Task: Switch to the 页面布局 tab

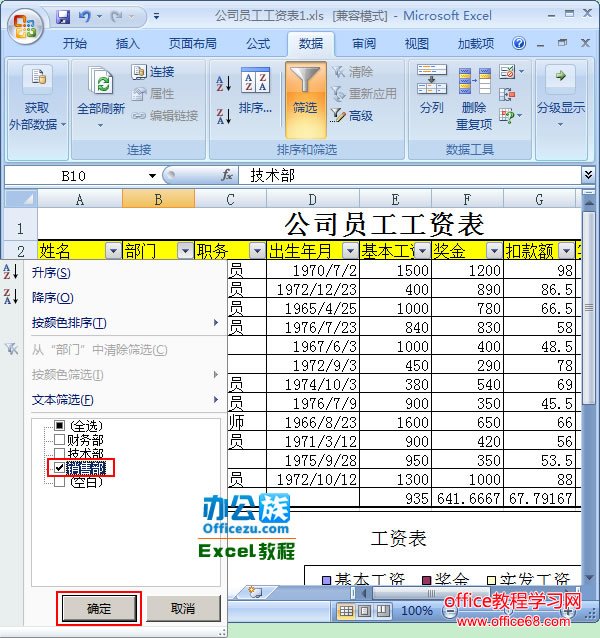Action: click(x=192, y=44)
